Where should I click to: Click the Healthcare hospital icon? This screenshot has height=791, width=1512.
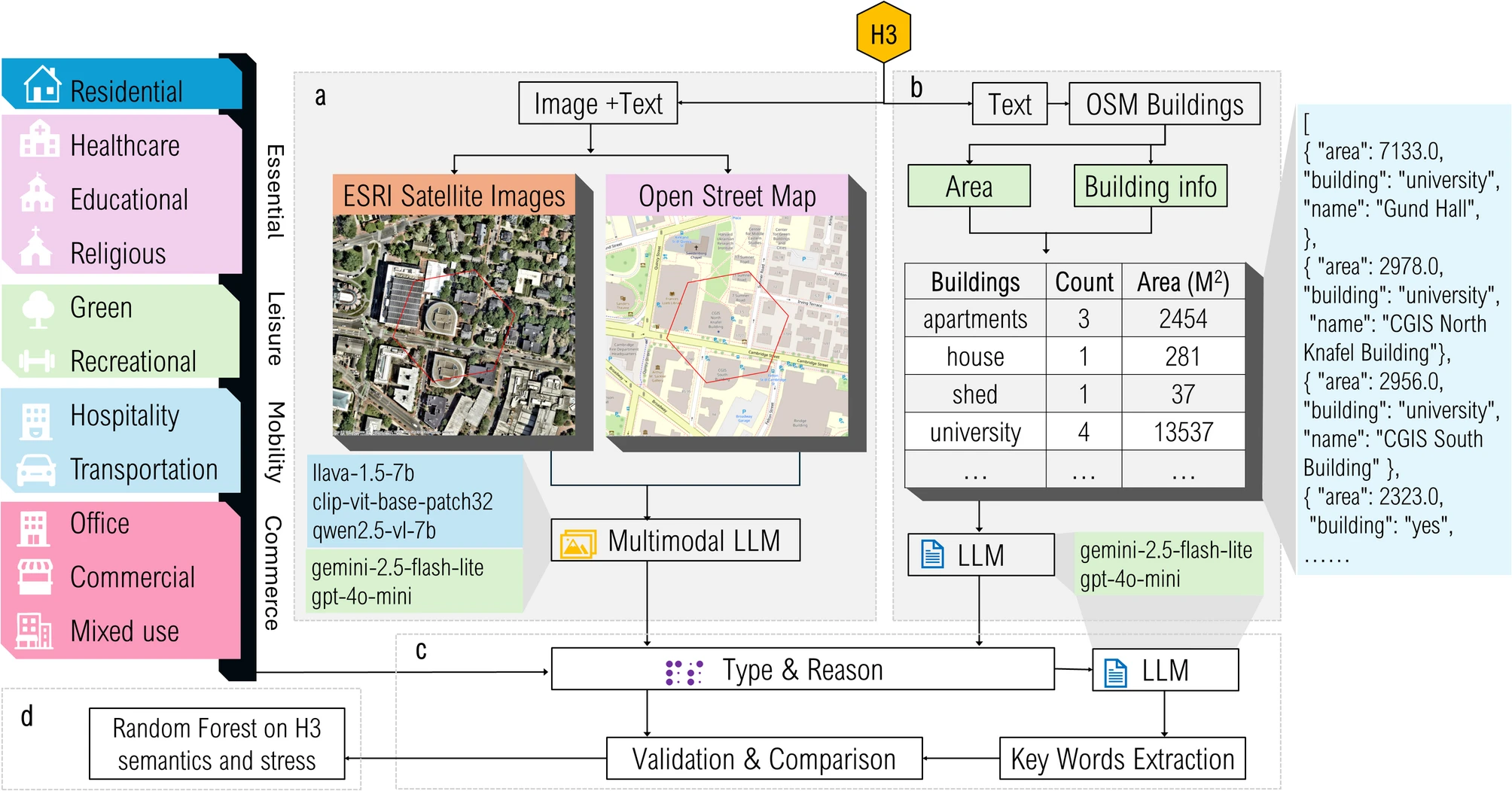pyautogui.click(x=39, y=140)
